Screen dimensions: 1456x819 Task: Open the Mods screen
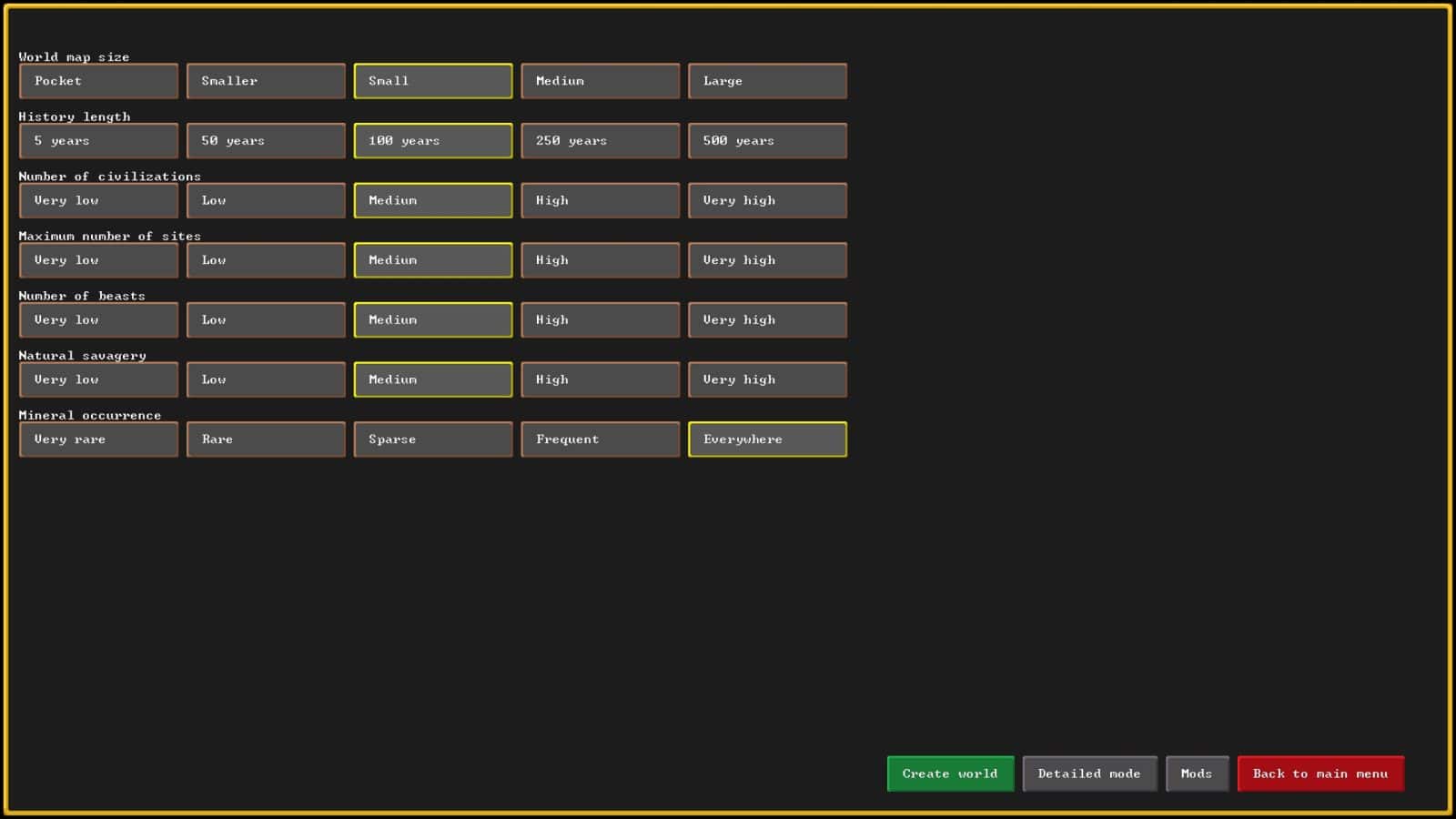pyautogui.click(x=1197, y=773)
